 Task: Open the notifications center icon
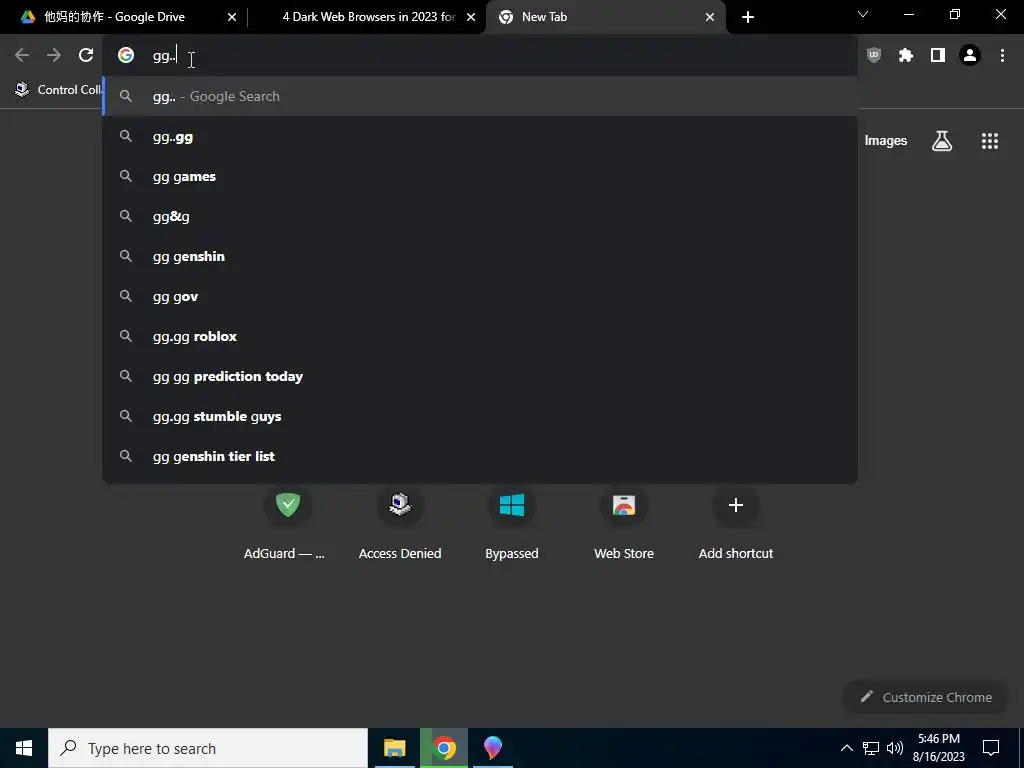point(991,748)
